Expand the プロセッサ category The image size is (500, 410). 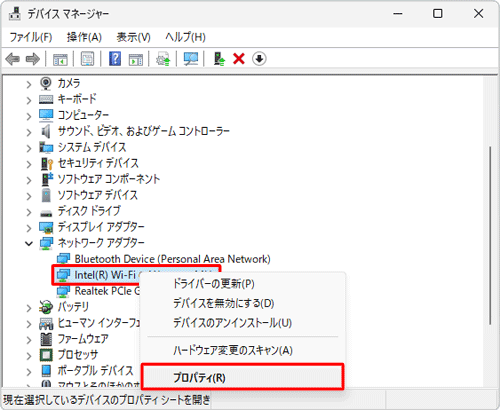pos(29,356)
